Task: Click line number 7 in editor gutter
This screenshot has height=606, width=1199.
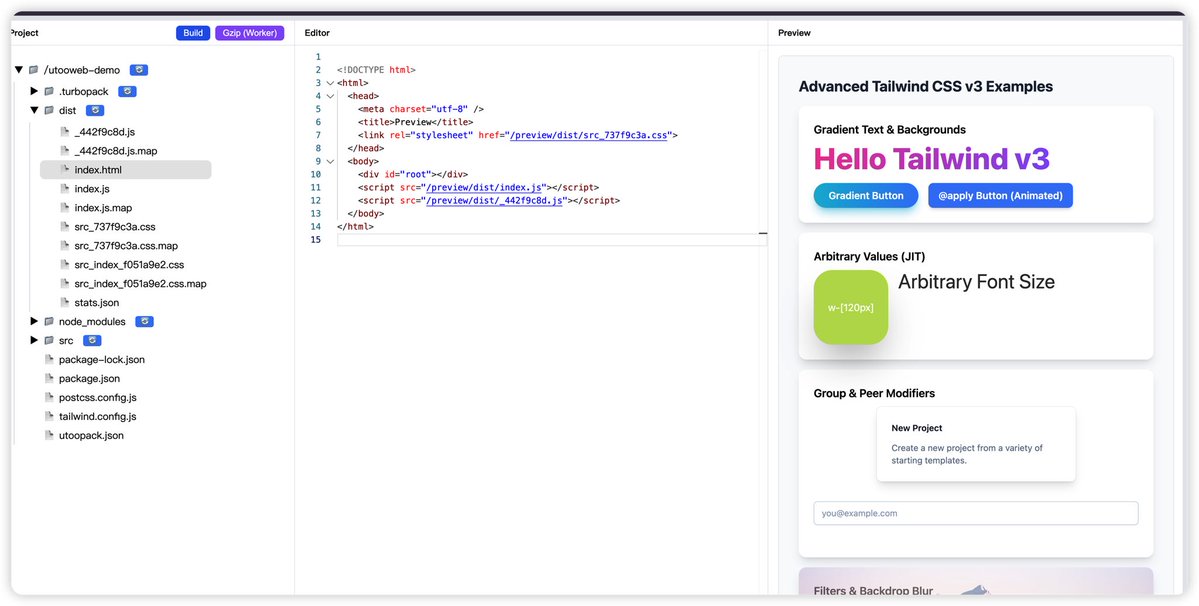Action: [x=317, y=135]
